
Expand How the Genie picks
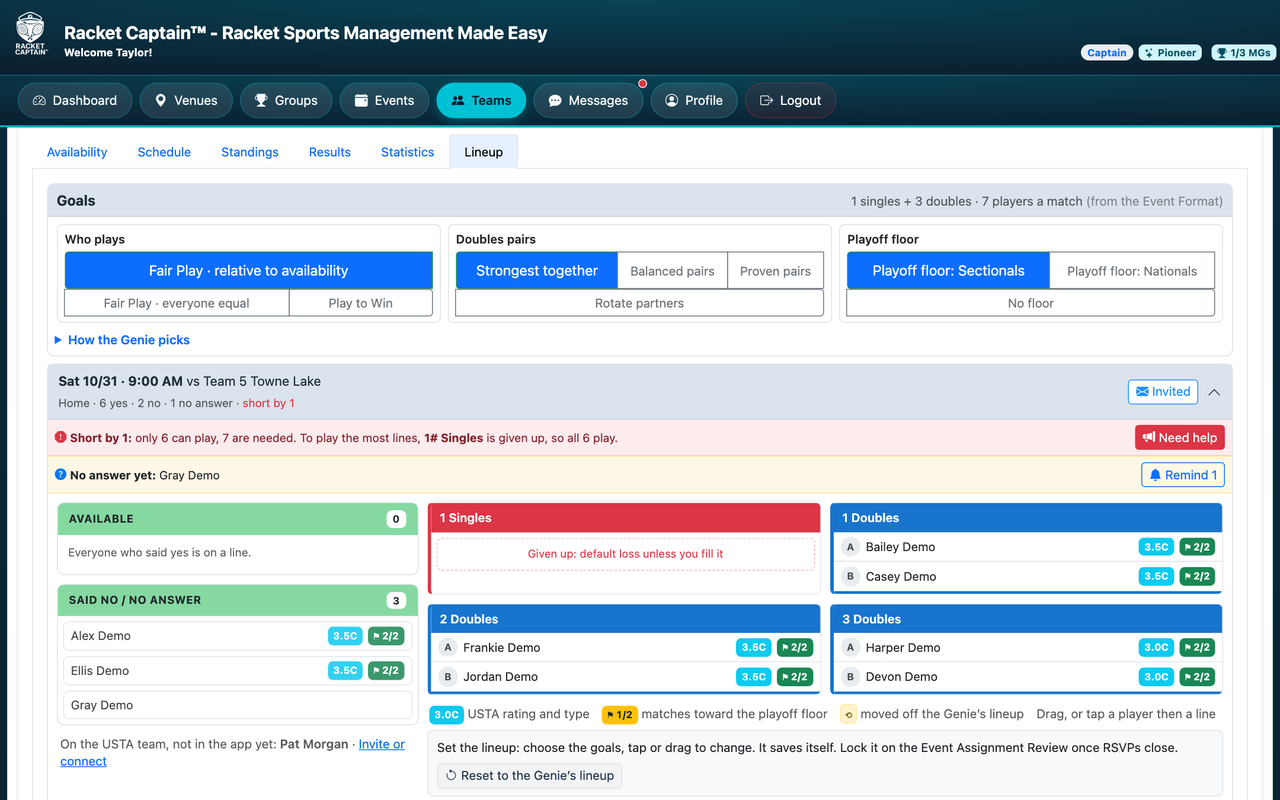(122, 340)
